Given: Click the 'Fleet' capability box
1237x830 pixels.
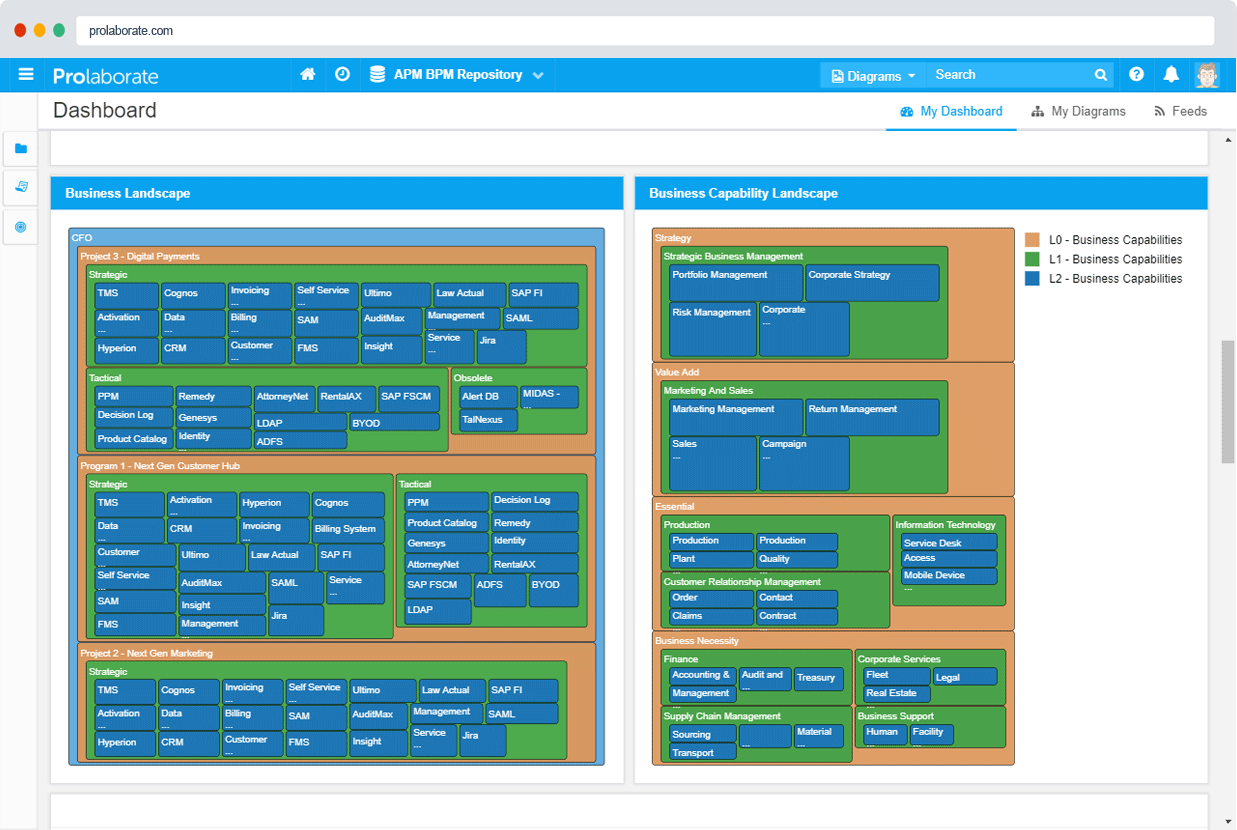Looking at the screenshot, I should tap(896, 676).
